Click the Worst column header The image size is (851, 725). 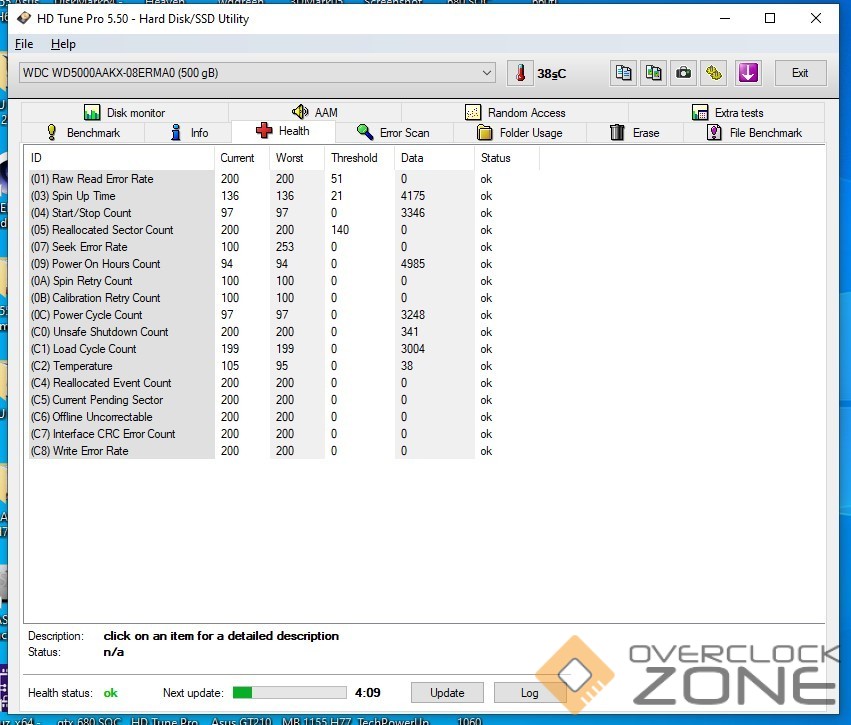(x=297, y=158)
